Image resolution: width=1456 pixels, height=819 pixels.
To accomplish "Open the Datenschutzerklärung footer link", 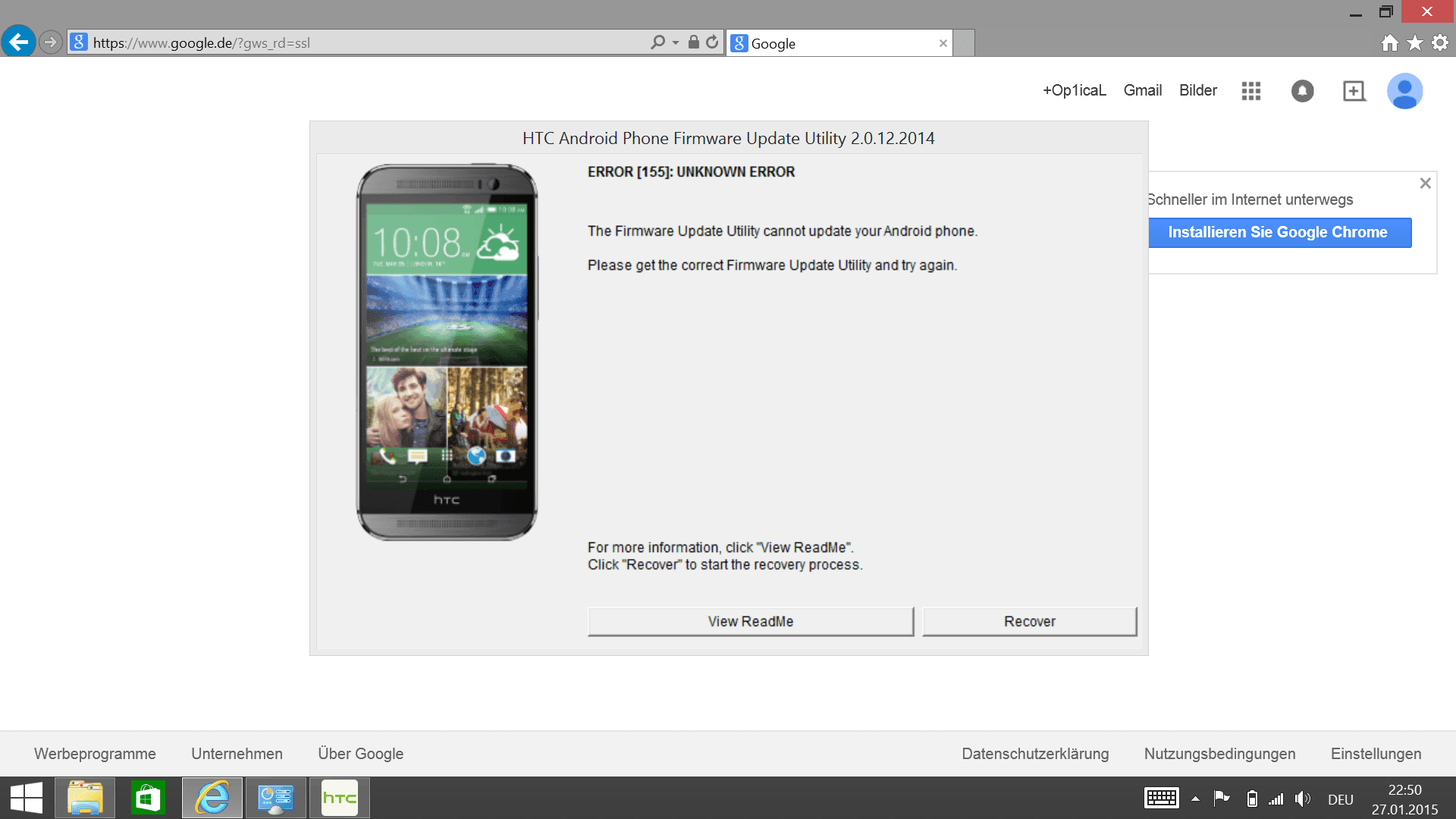I will click(1035, 754).
